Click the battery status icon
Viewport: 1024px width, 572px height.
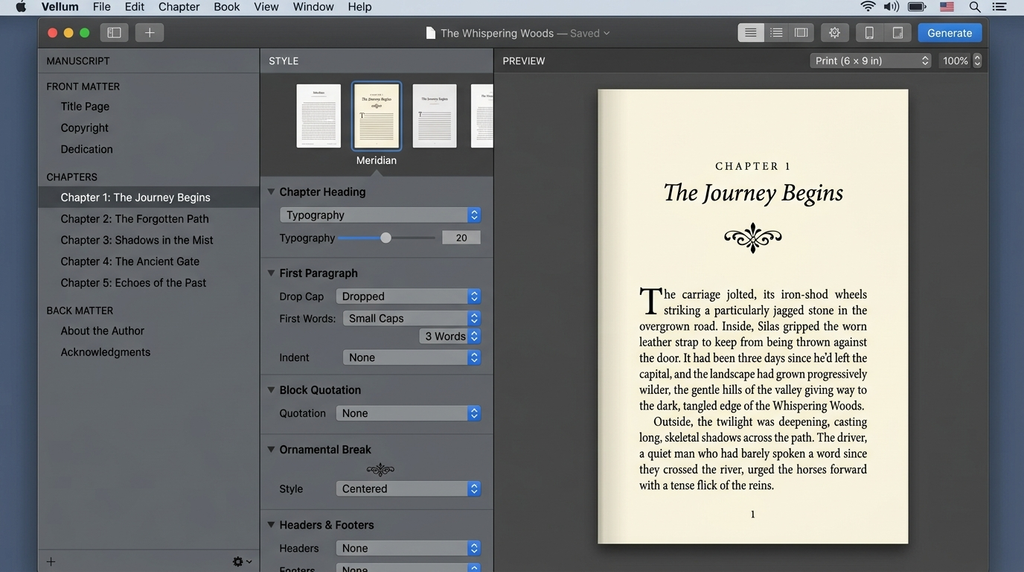pos(917,7)
